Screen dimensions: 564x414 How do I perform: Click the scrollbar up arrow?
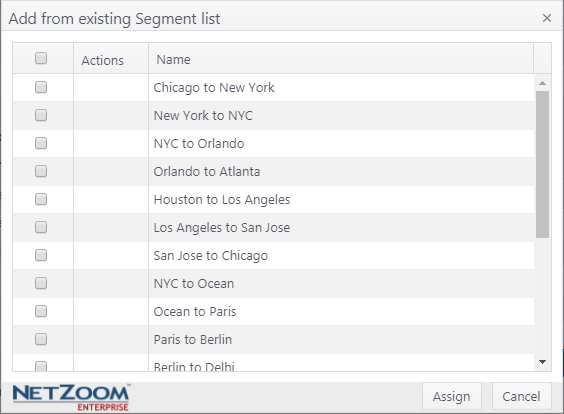point(542,83)
